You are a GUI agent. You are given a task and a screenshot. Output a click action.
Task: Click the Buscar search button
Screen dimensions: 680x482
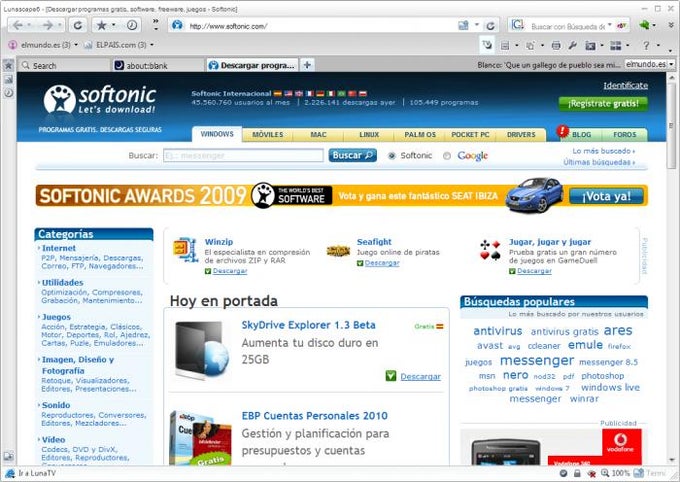coord(353,155)
